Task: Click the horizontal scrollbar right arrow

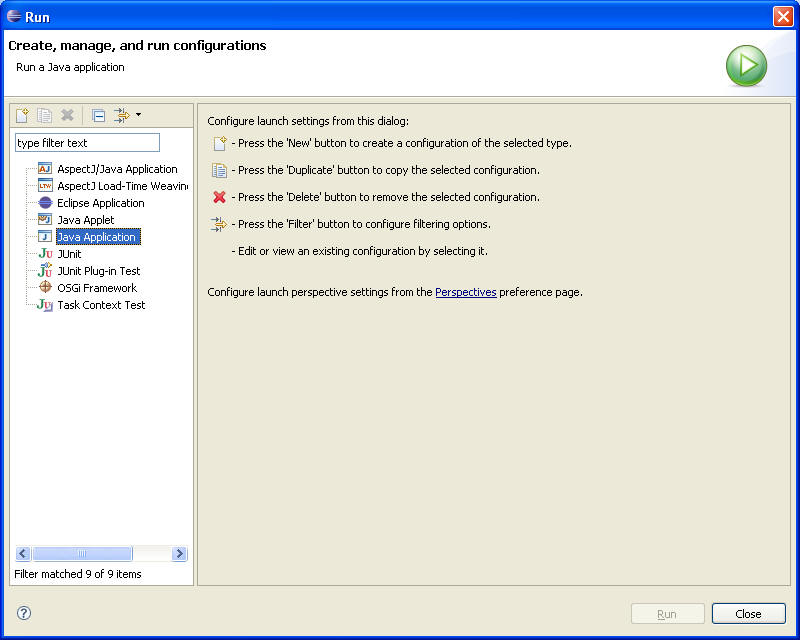Action: point(179,554)
